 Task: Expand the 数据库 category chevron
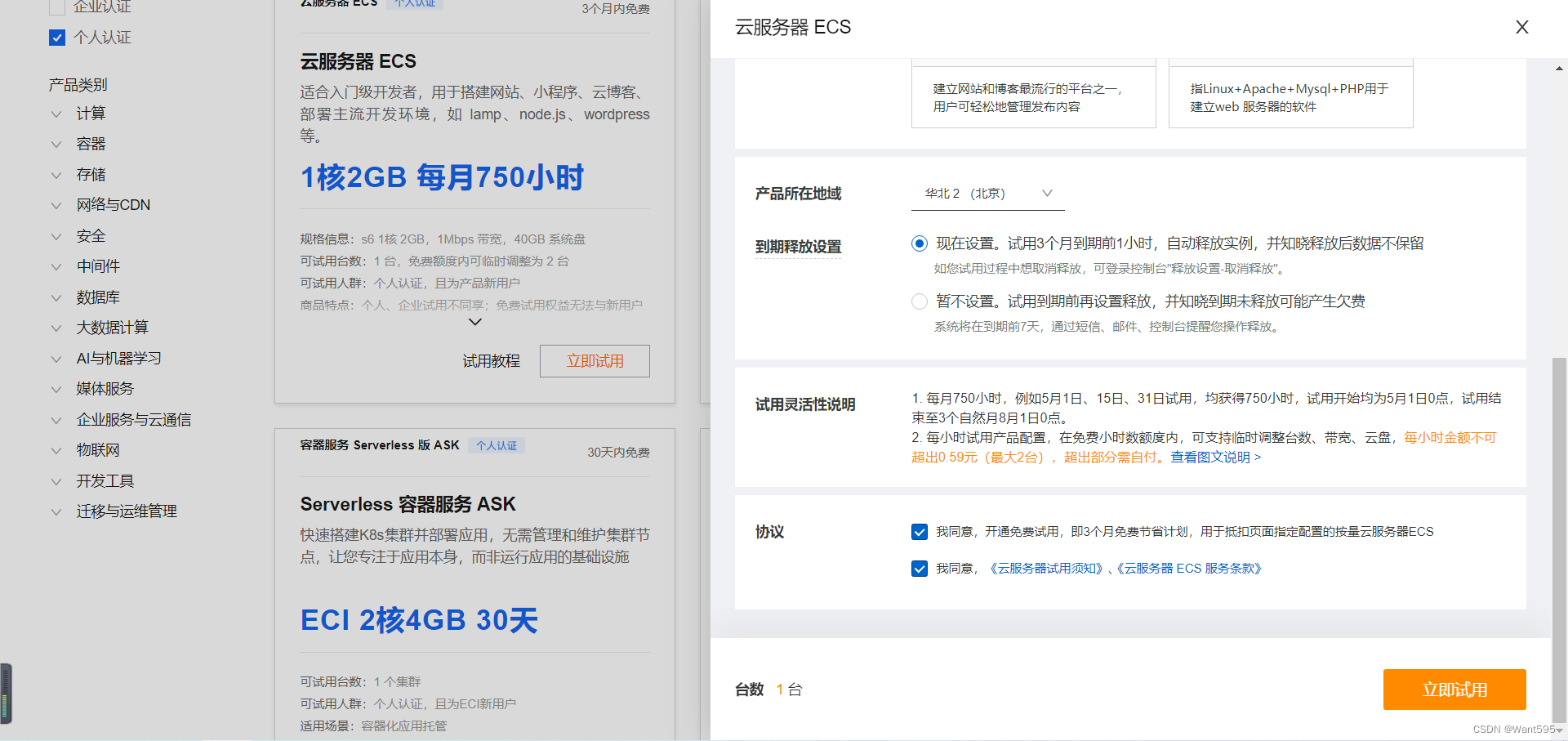56,297
